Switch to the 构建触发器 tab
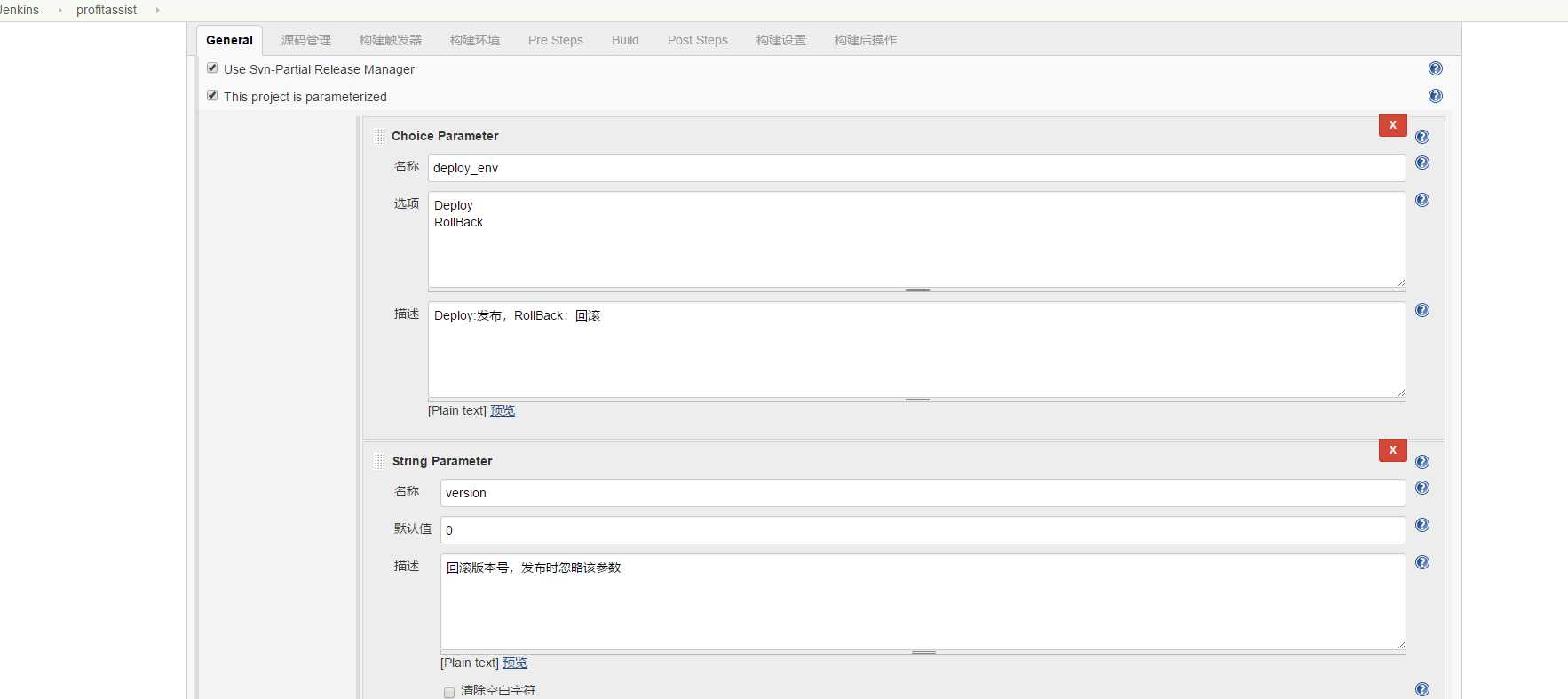1568x699 pixels. tap(391, 40)
